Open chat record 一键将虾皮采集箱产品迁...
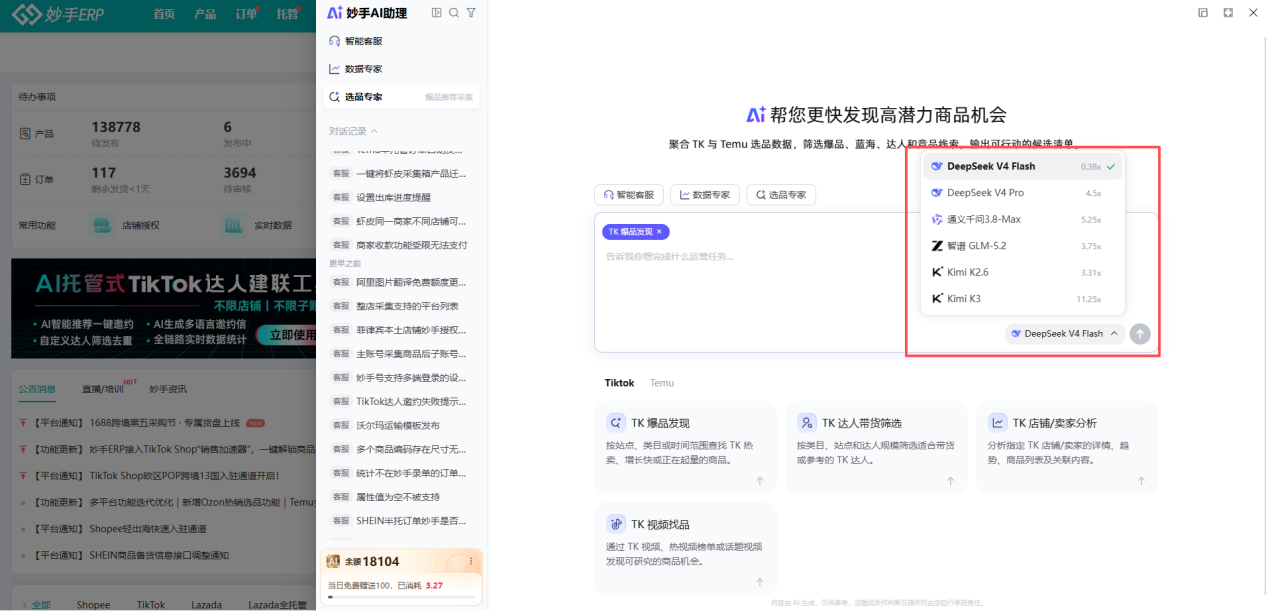 401,173
